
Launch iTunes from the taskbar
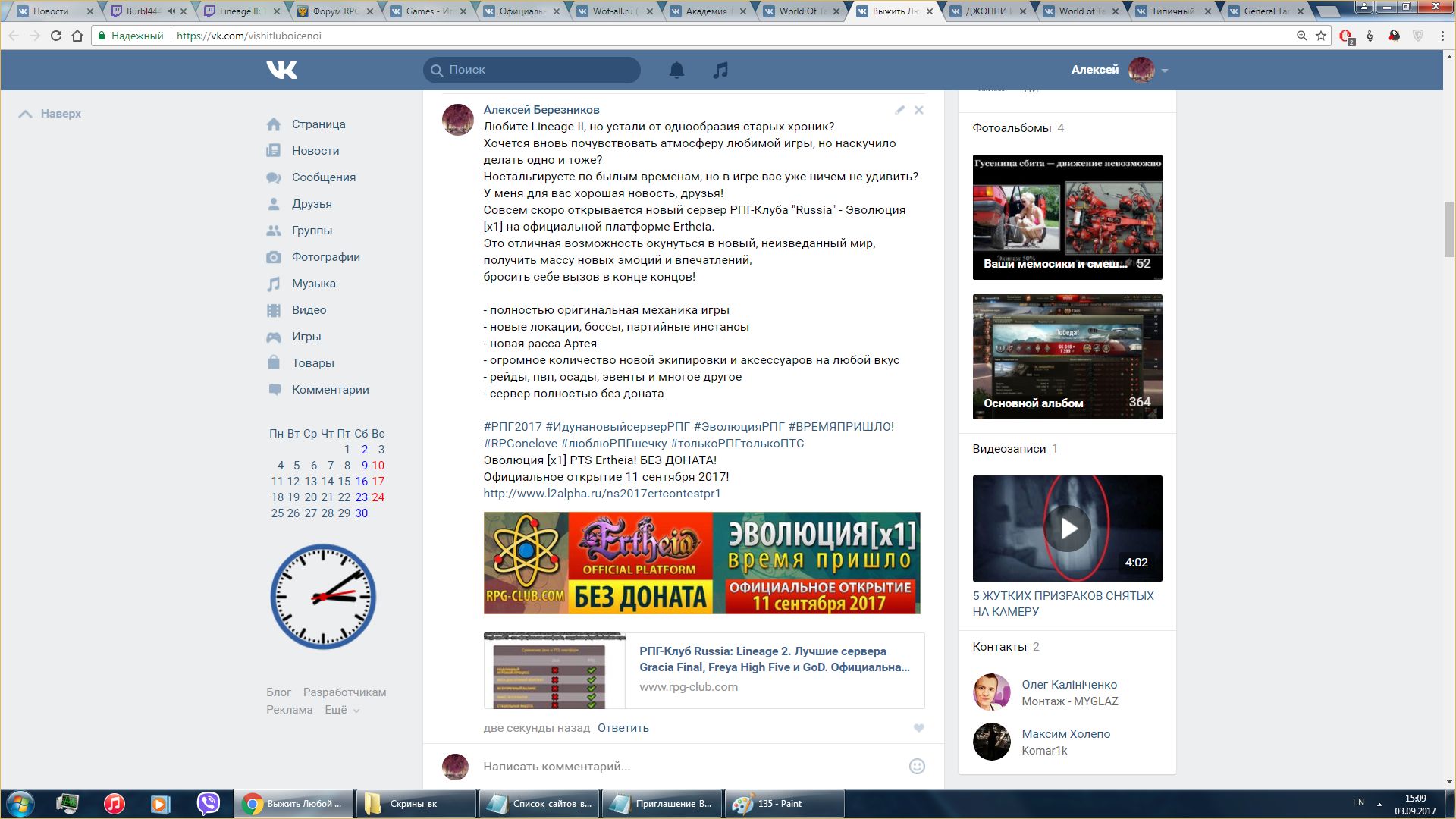tap(115, 804)
